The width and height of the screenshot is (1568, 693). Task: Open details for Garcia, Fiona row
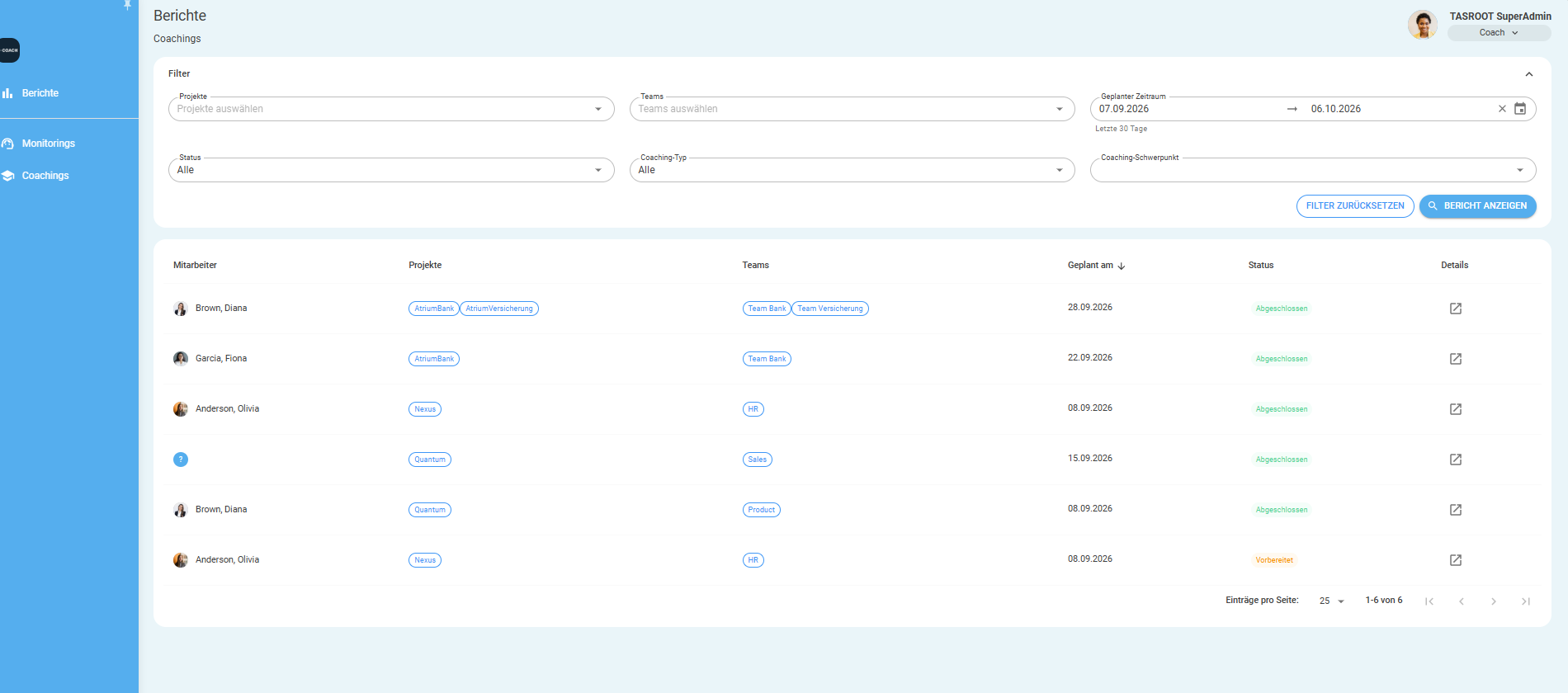(1455, 359)
